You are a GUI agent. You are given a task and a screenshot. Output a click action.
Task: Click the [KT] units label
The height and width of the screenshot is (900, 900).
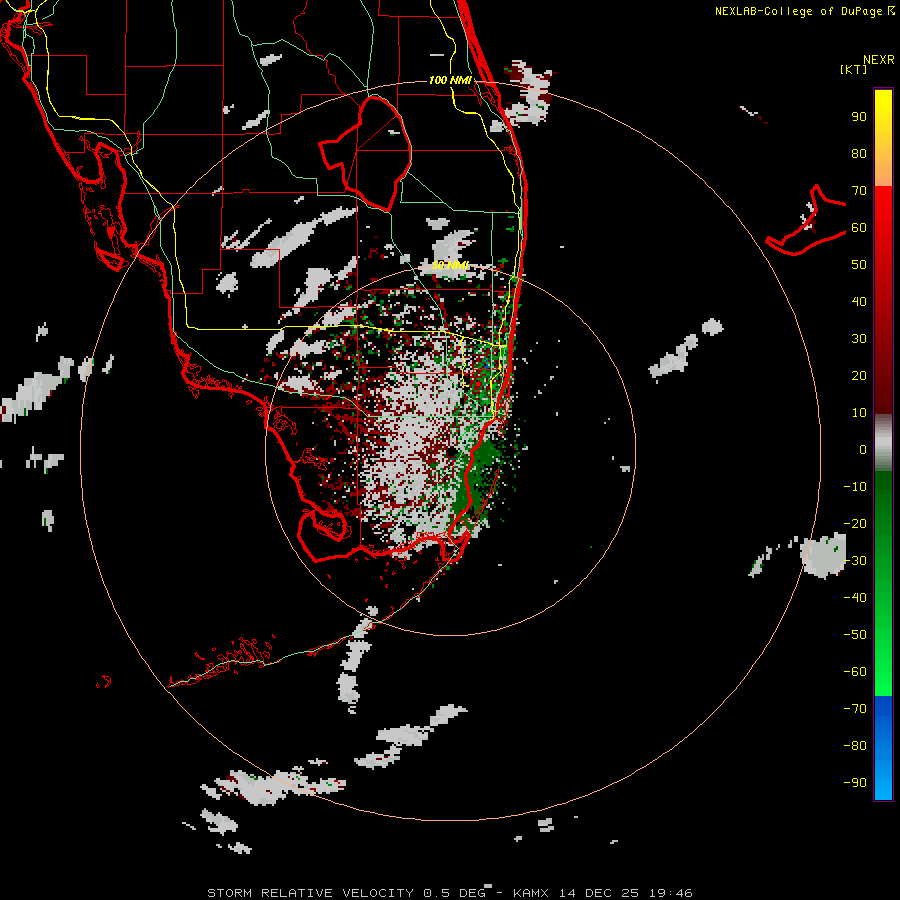(x=854, y=69)
